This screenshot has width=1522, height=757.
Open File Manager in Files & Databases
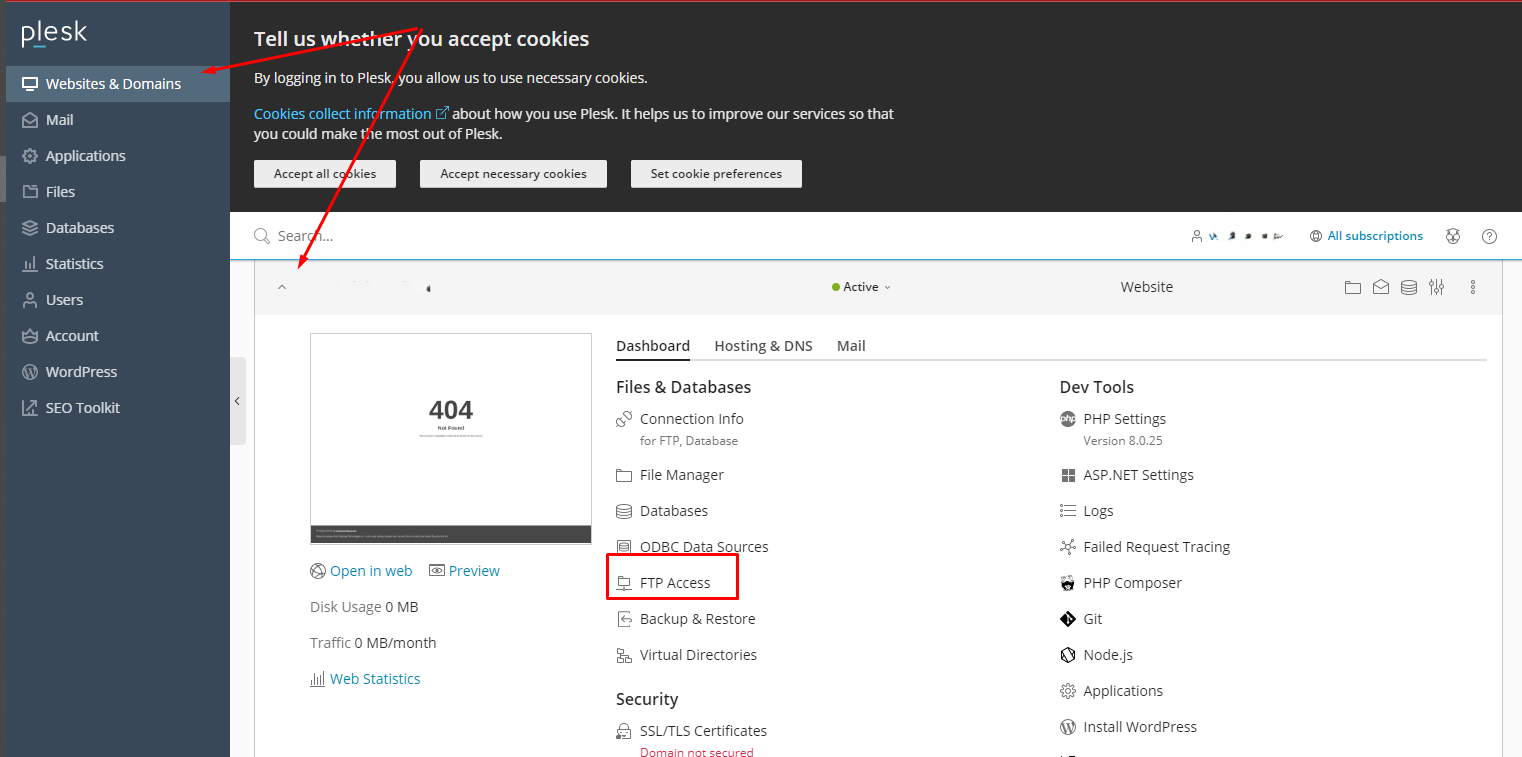682,475
